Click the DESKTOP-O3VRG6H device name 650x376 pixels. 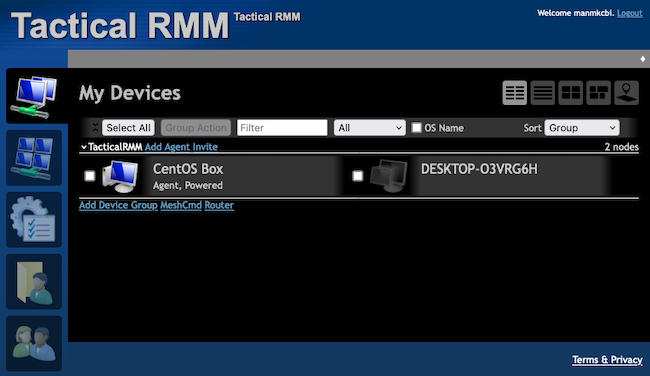[479, 169]
